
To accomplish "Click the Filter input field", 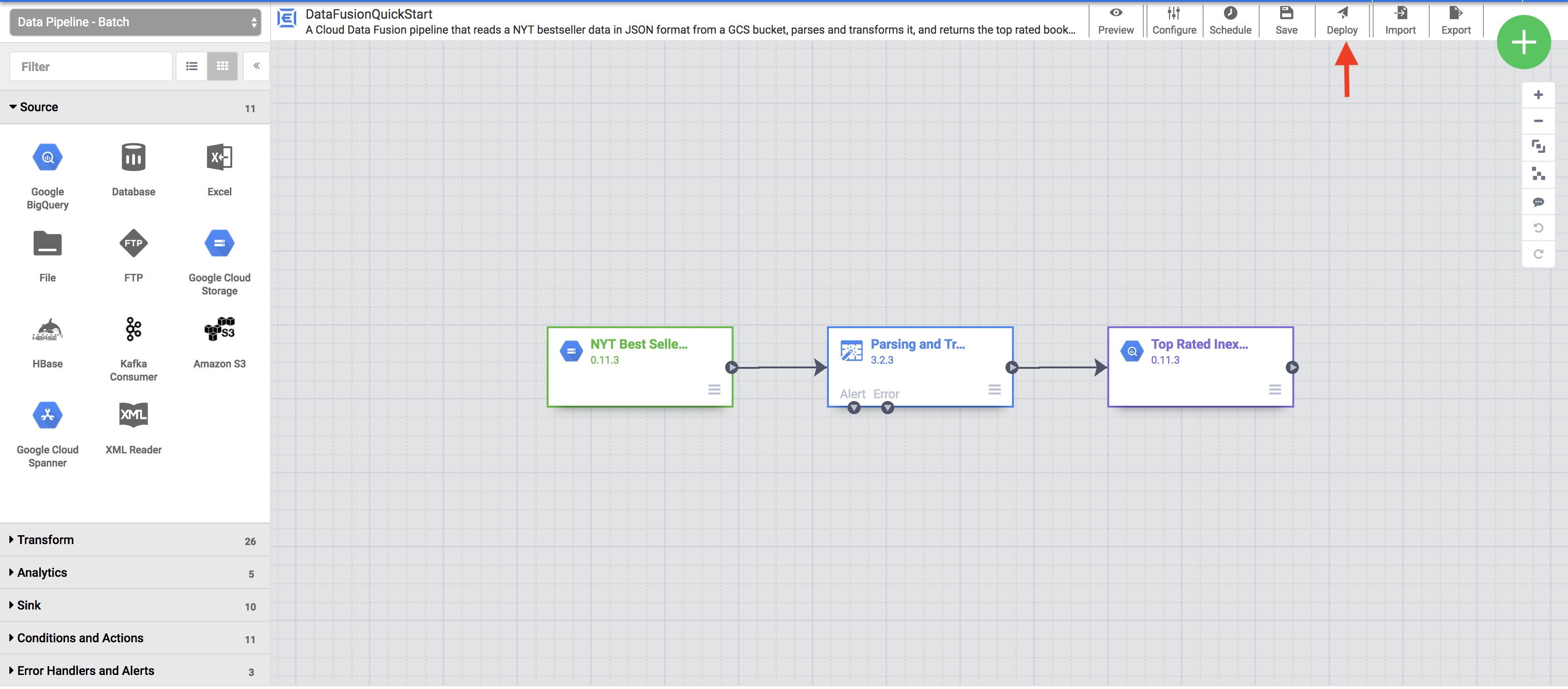I will pyautogui.click(x=90, y=66).
